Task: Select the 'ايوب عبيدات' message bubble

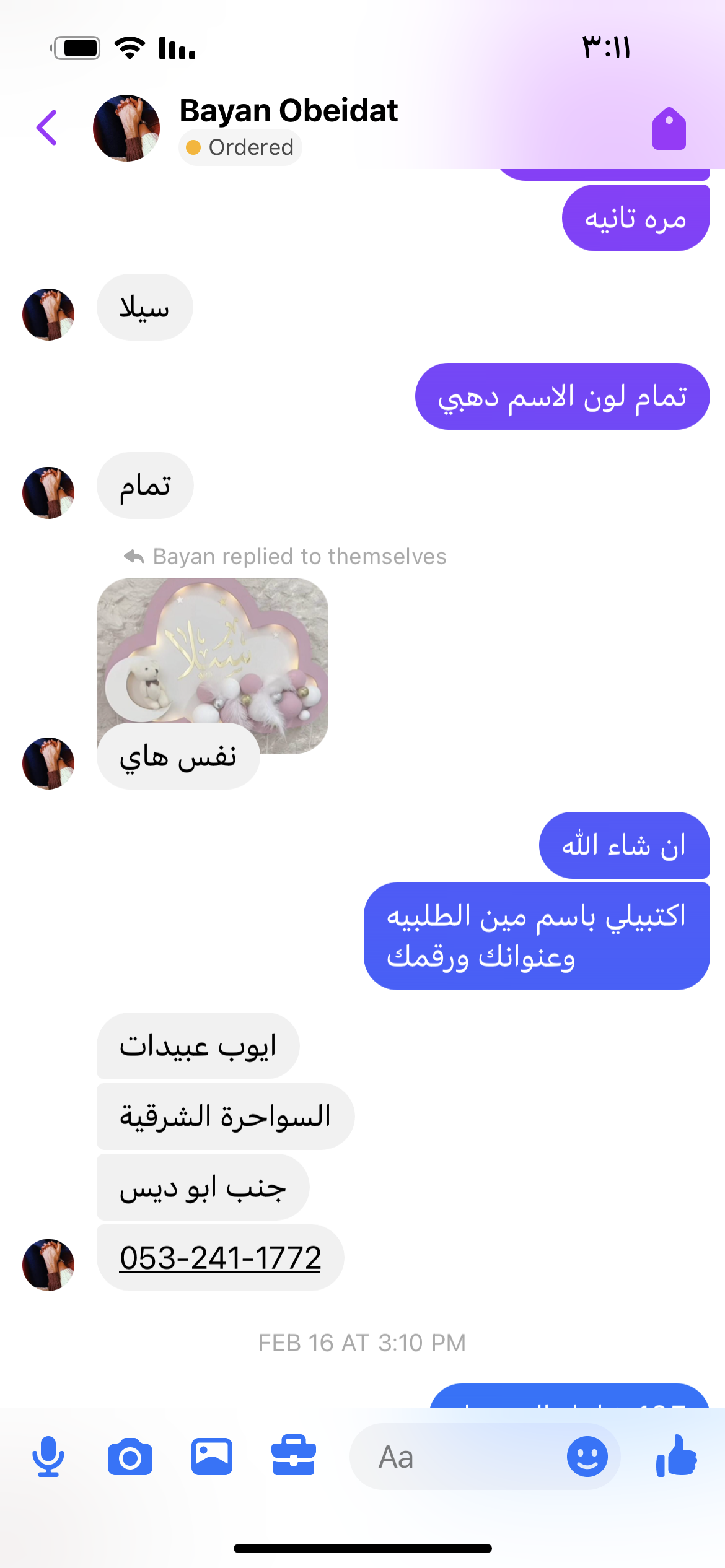Action: pos(198,1046)
